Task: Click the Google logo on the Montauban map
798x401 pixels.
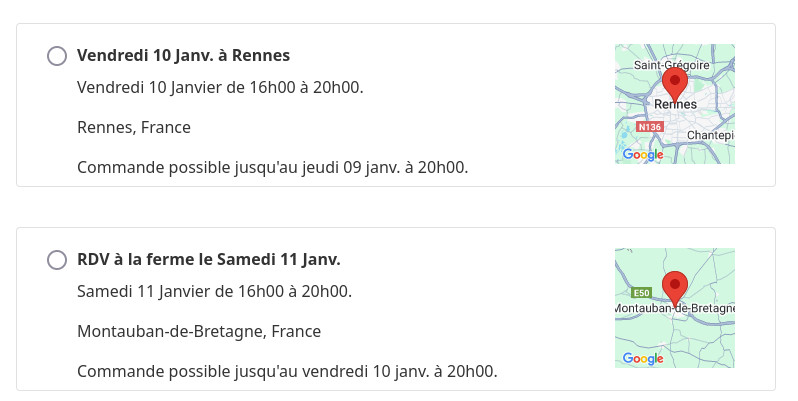Action: 643,358
